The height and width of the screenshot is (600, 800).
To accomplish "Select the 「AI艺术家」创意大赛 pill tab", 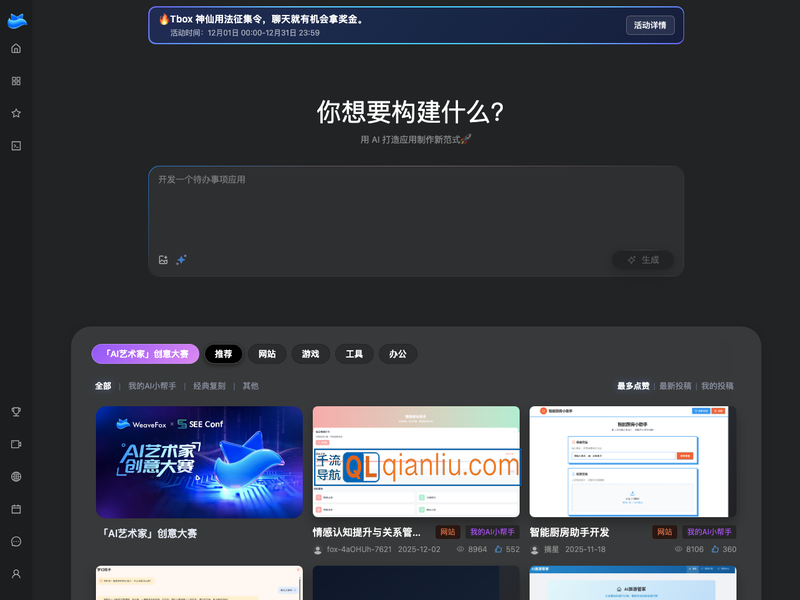I will (x=145, y=354).
